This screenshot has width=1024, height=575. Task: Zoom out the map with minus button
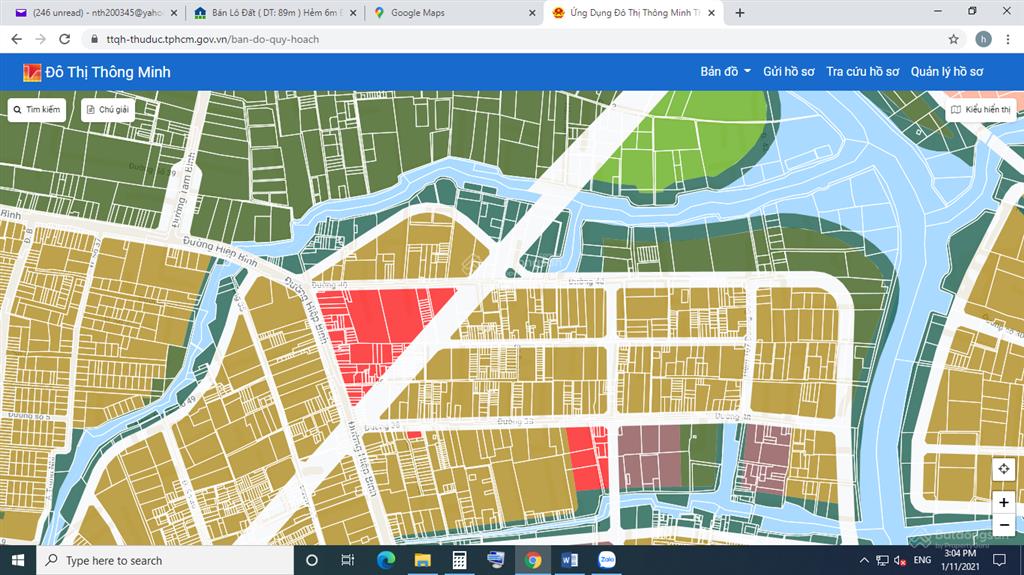click(1004, 525)
